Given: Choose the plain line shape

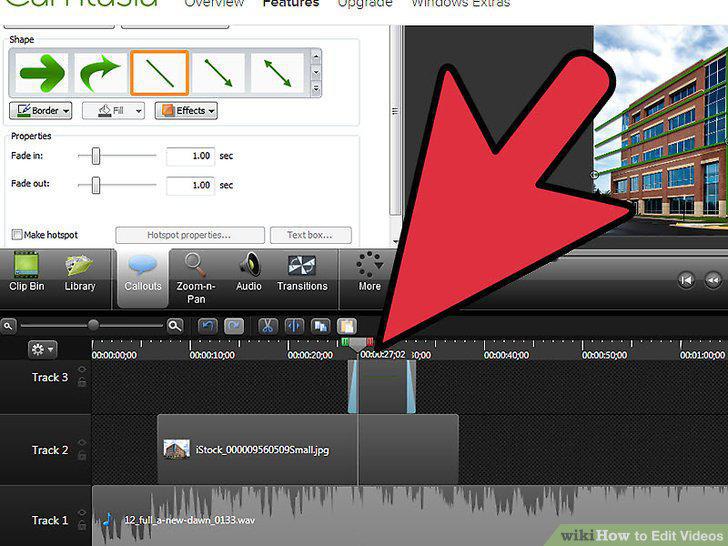Looking at the screenshot, I should 160,73.
